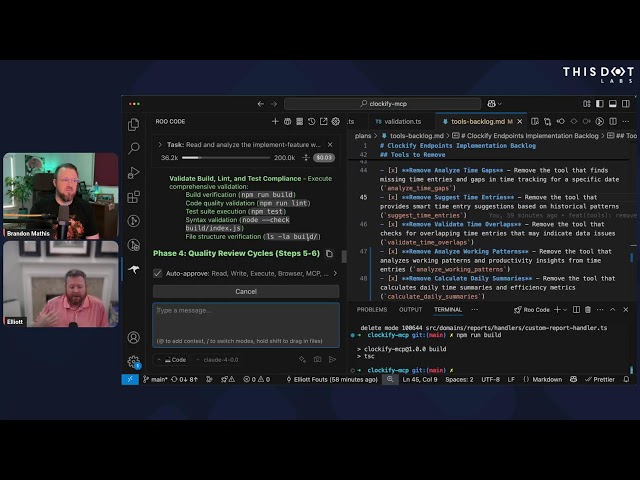Click the $0.03 cost badge
Image resolution: width=640 pixels, height=480 pixels.
tap(324, 158)
